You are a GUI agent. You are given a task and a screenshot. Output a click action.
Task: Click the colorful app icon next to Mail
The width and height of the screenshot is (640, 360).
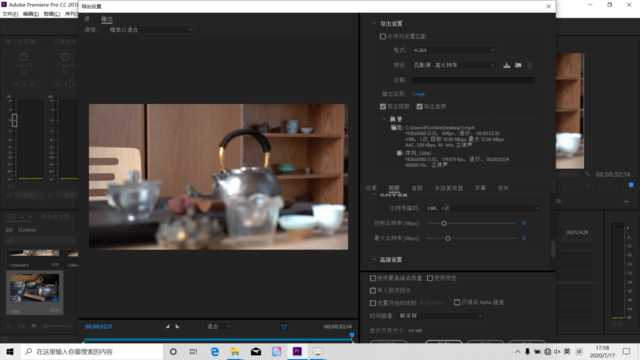click(x=277, y=351)
